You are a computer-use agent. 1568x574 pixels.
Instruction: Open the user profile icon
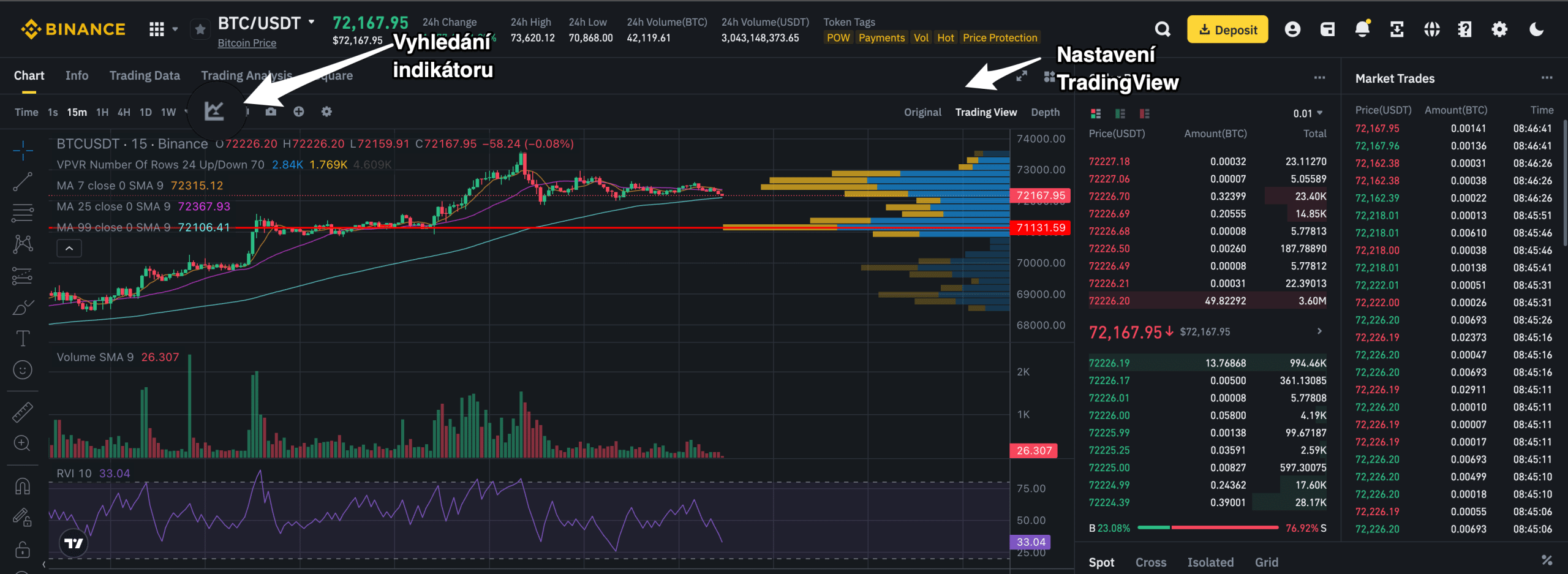coord(1292,29)
